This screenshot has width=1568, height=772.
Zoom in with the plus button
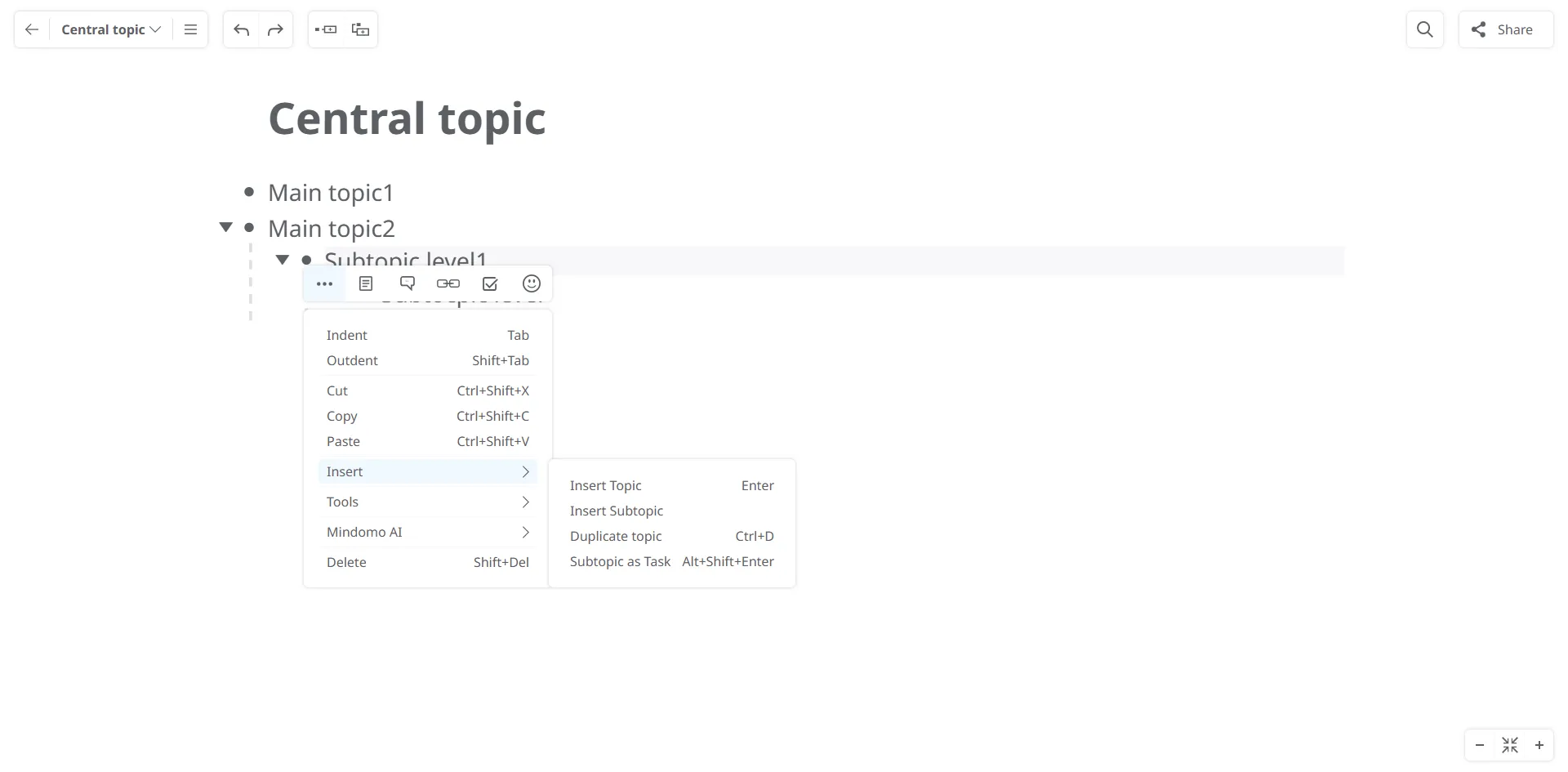[x=1539, y=745]
